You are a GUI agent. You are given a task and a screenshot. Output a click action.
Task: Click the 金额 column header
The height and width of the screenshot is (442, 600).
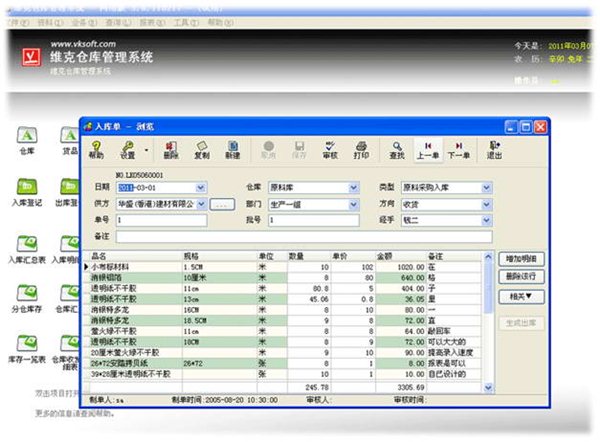[401, 256]
